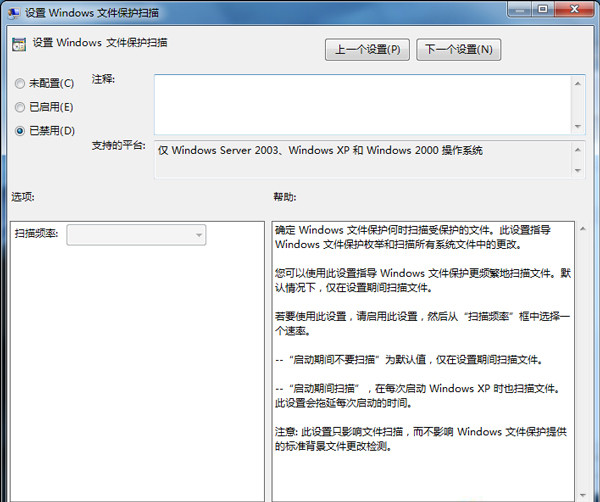This screenshot has width=600, height=502.
Task: Go to 下一个设置(N)
Action: pyautogui.click(x=459, y=49)
